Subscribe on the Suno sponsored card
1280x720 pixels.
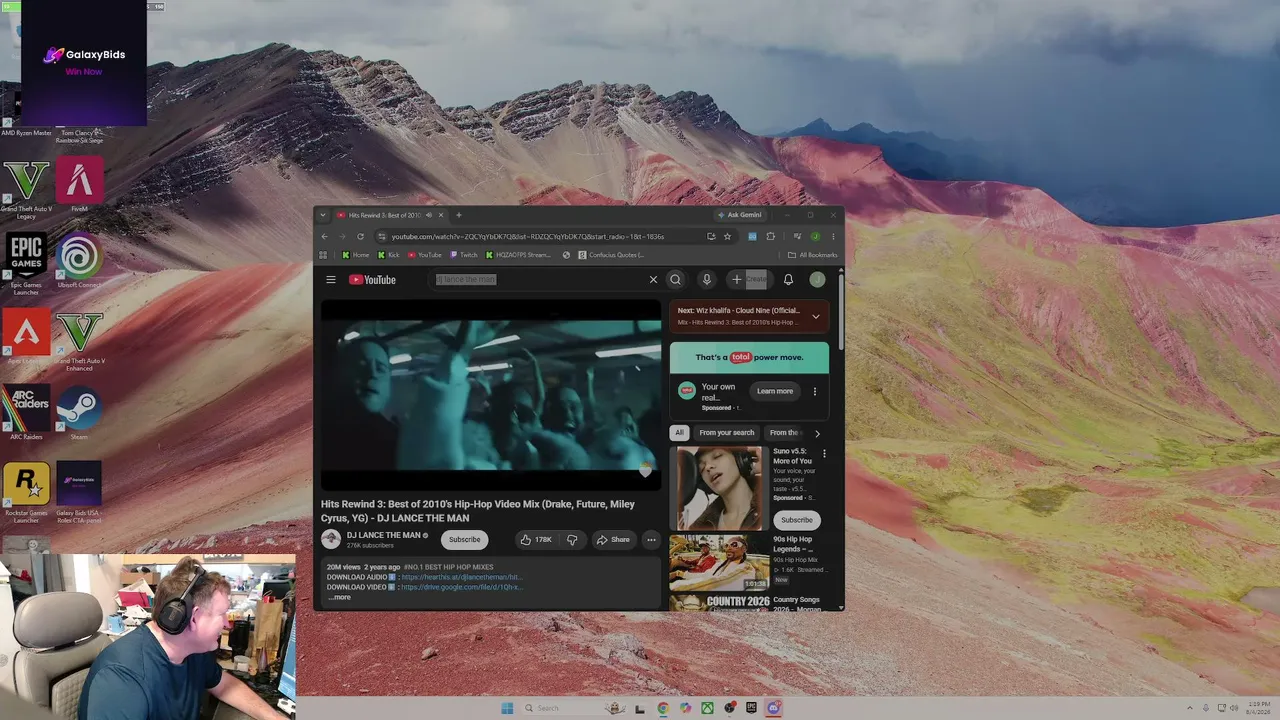point(797,520)
